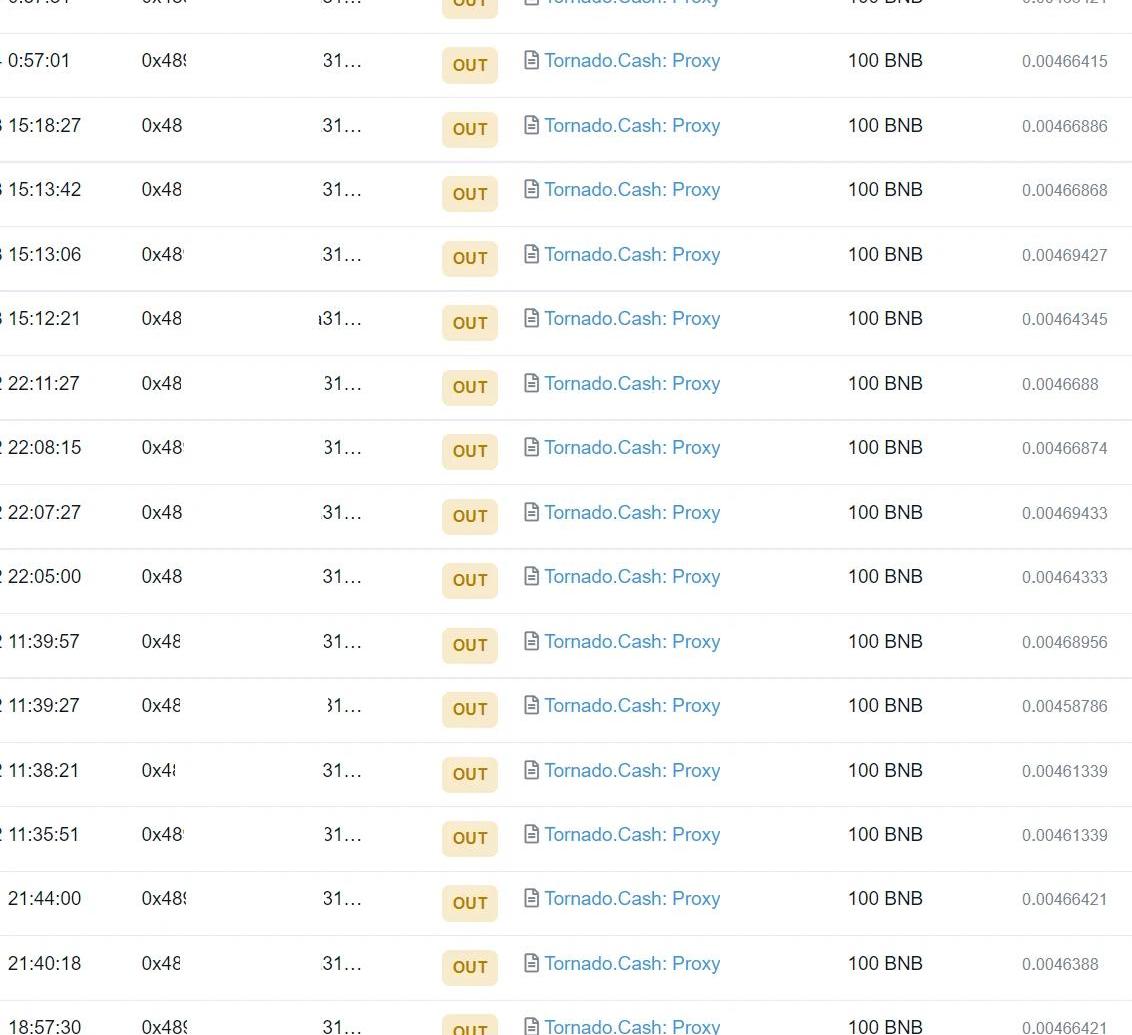This screenshot has height=1035, width=1132.
Task: Click the timestamp 21:40:18
Action: tap(44, 964)
